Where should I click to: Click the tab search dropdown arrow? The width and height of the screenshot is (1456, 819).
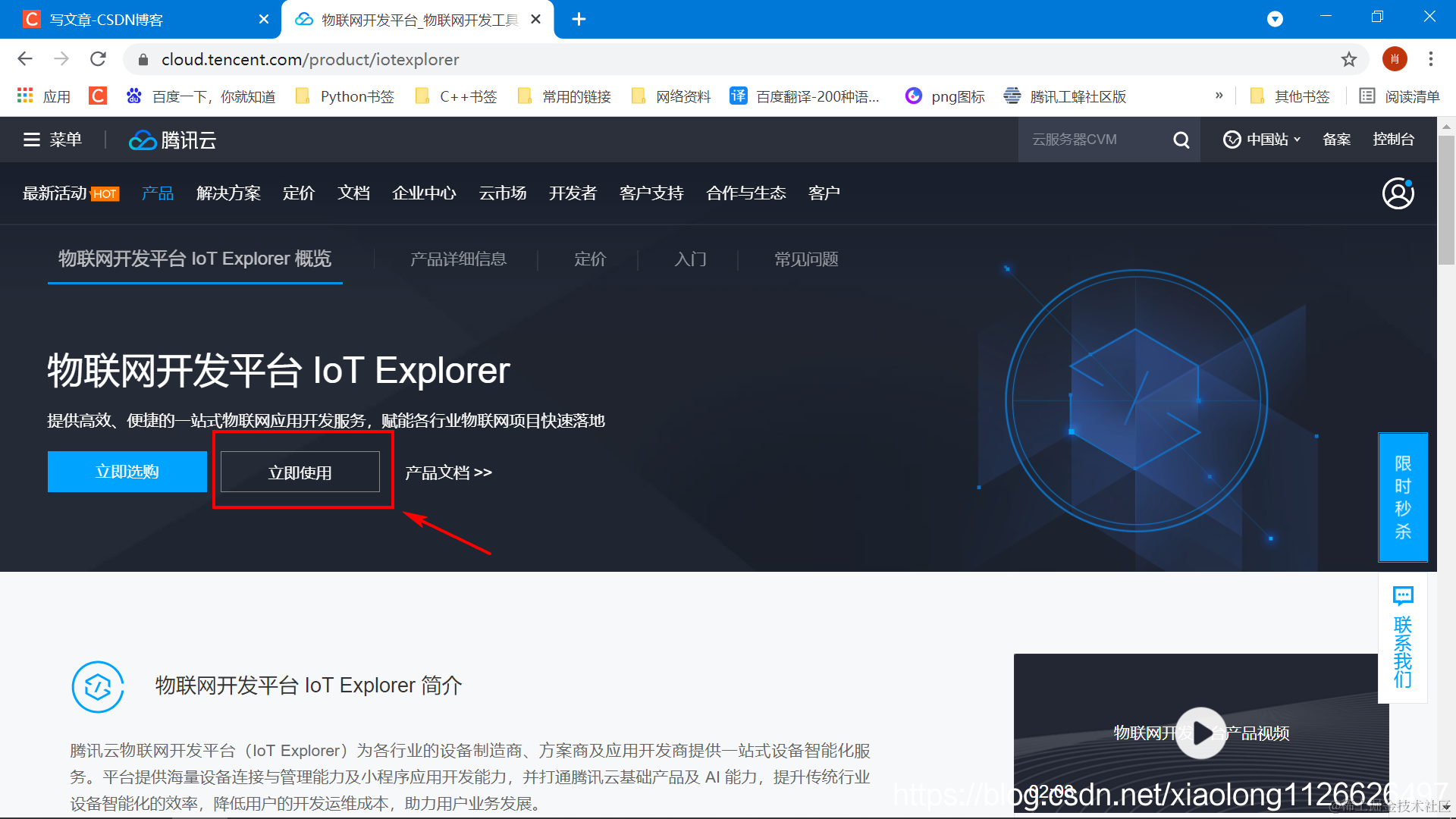coord(1275,19)
